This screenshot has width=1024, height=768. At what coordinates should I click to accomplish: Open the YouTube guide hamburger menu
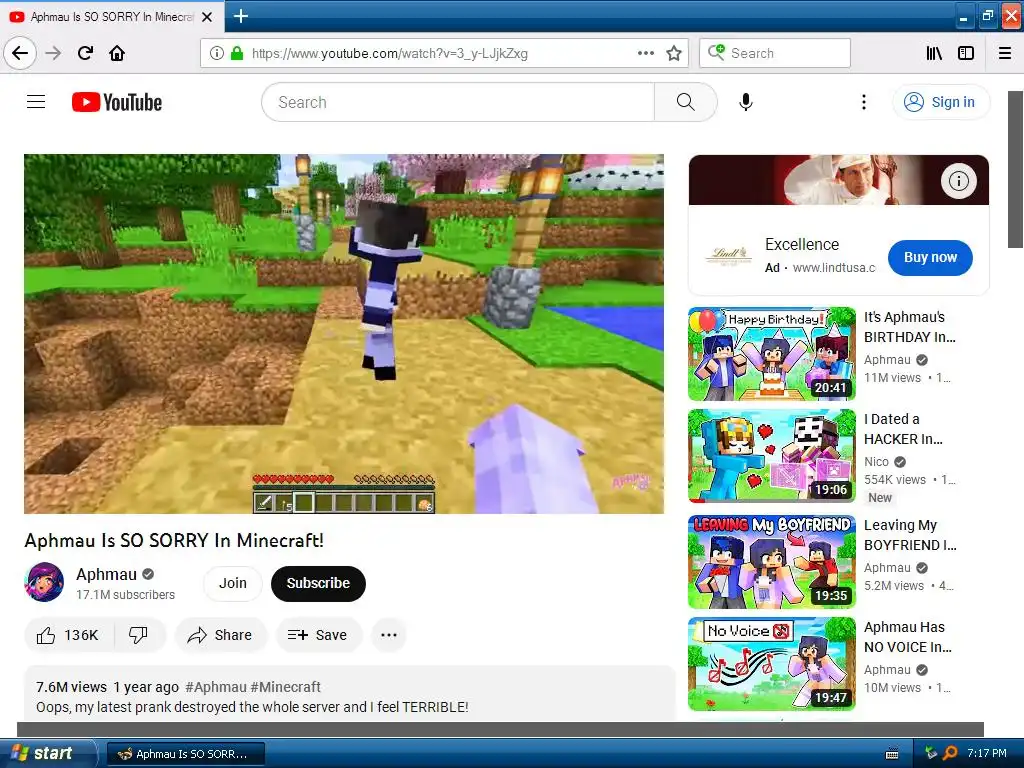tap(36, 102)
